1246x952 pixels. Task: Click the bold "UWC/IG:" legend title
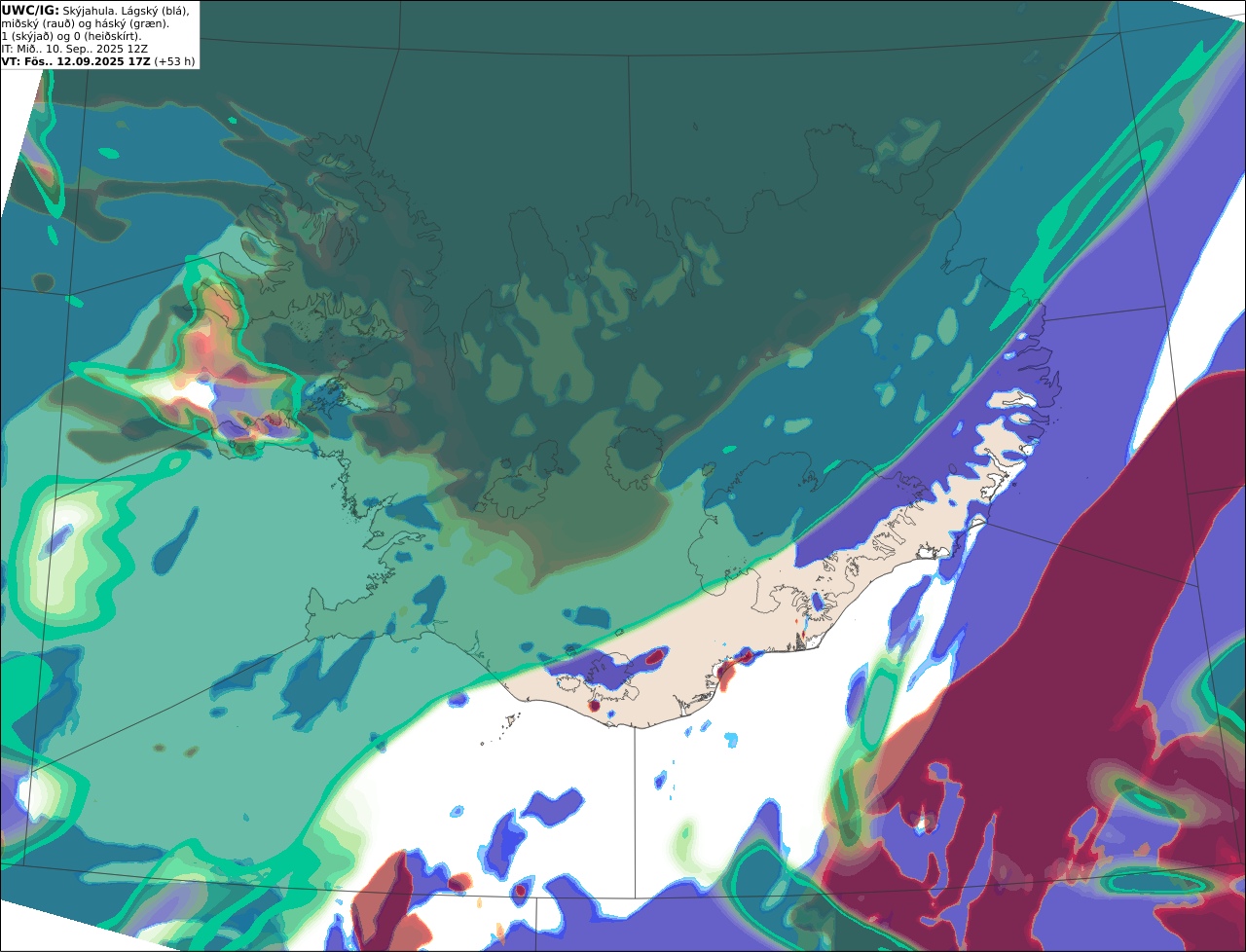[x=30, y=10]
